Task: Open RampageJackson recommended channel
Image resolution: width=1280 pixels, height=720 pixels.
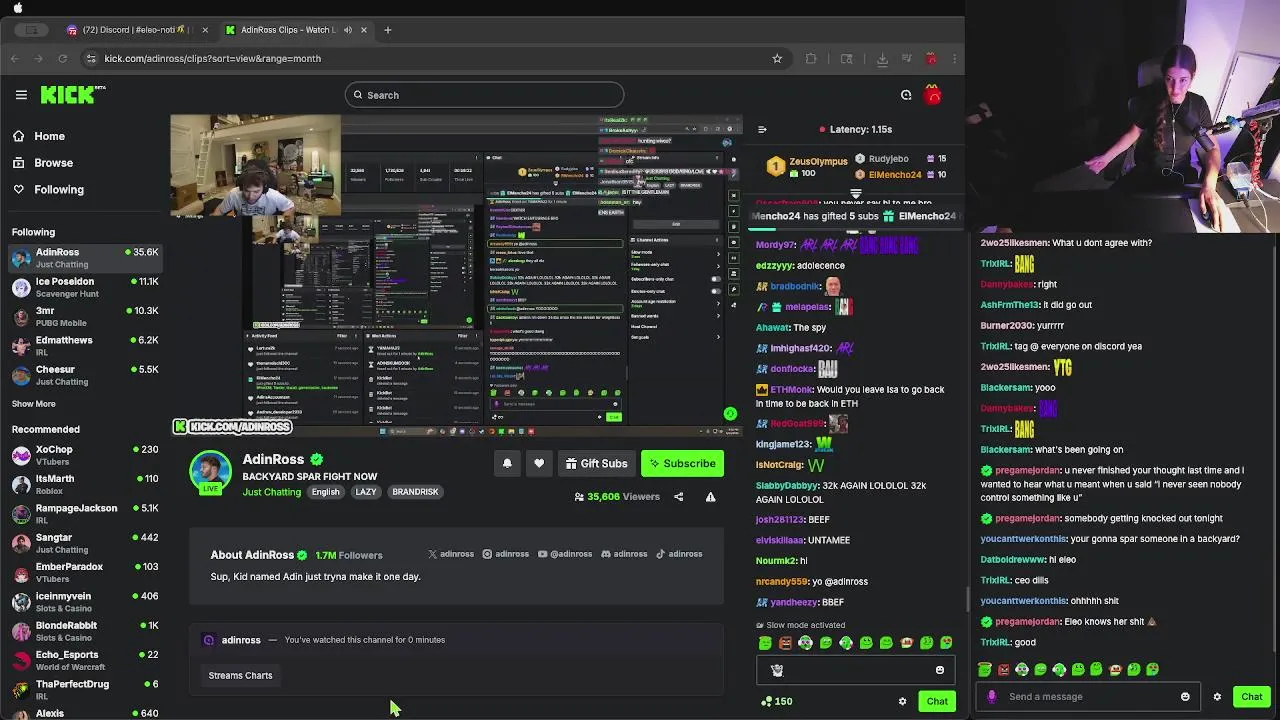Action: (x=85, y=513)
